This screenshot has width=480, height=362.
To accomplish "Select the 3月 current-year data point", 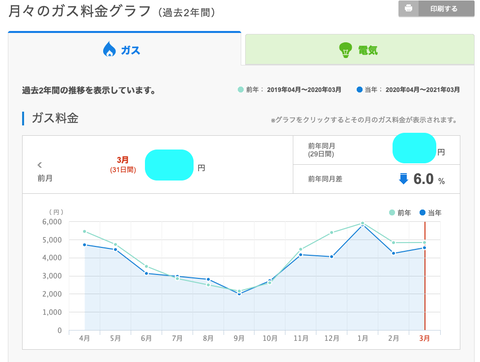I will point(424,248).
